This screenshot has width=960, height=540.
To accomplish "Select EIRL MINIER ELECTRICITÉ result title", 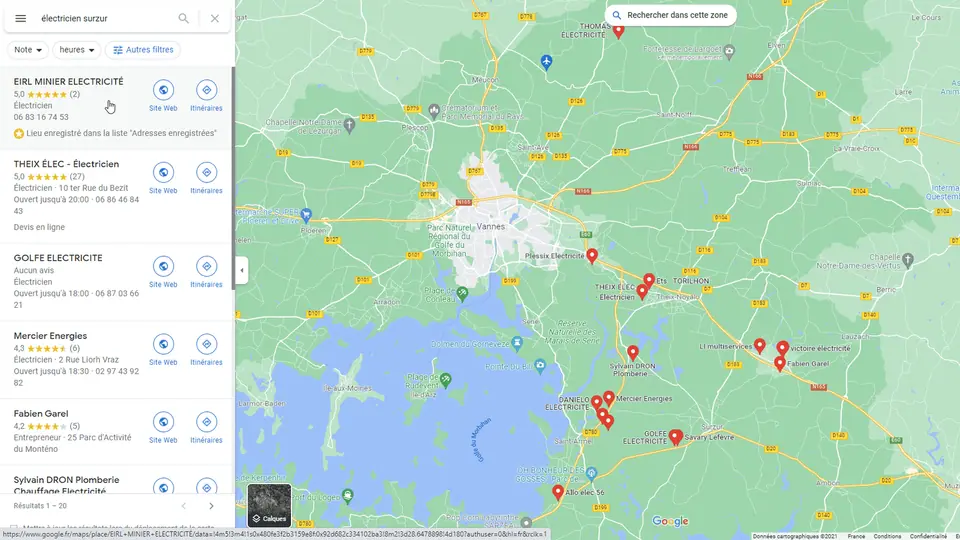I will [x=69, y=81].
